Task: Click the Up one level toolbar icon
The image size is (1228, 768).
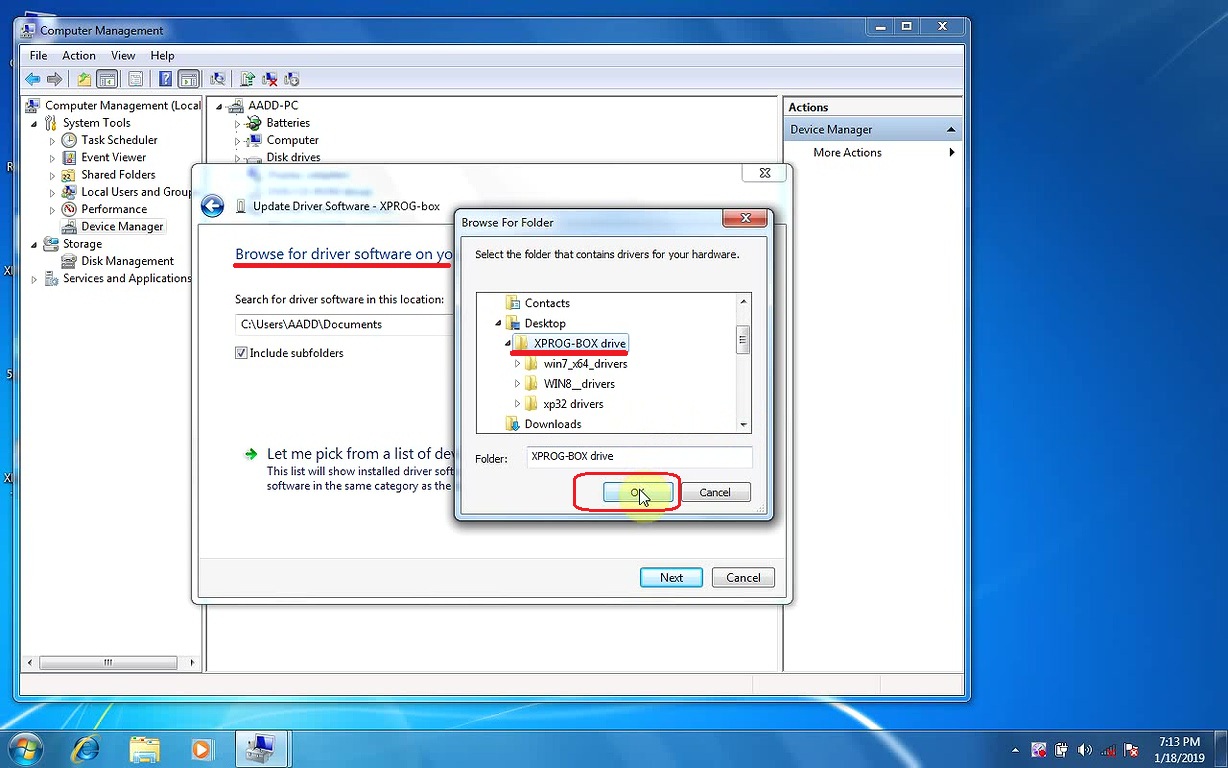Action: (x=84, y=79)
